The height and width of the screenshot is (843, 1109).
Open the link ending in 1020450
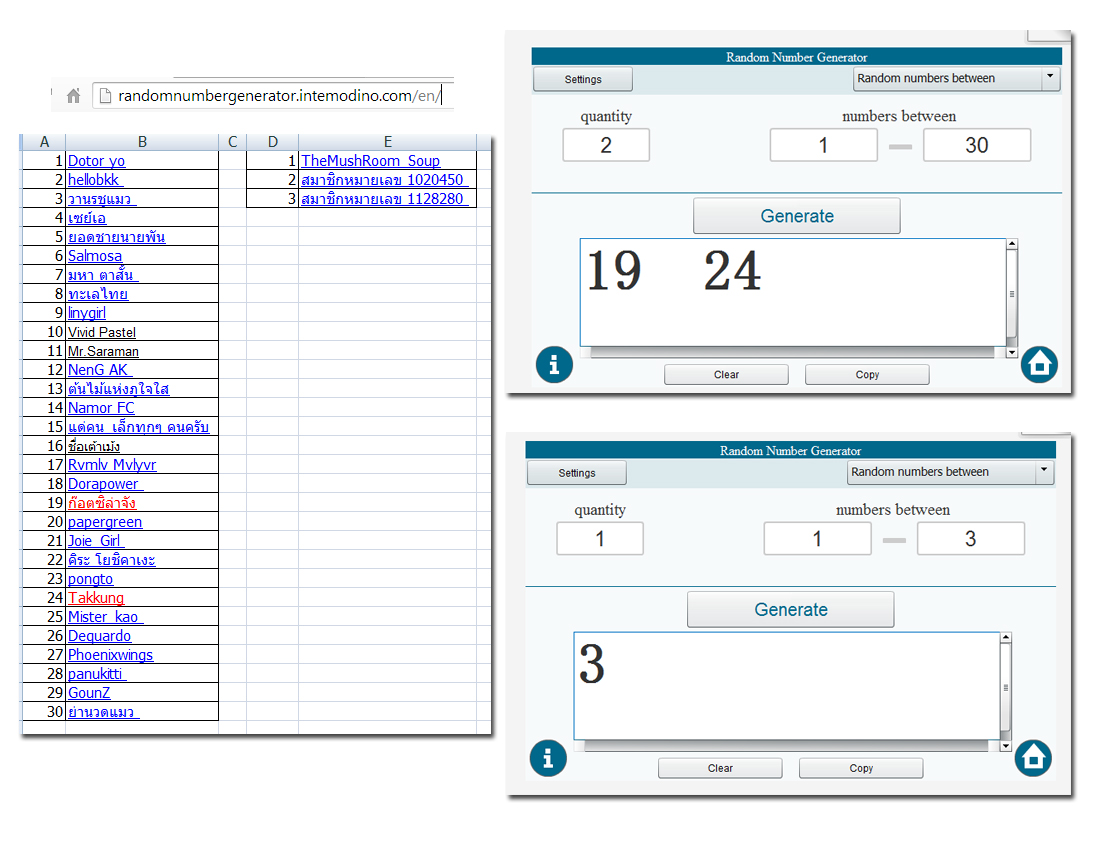pyautogui.click(x=384, y=180)
